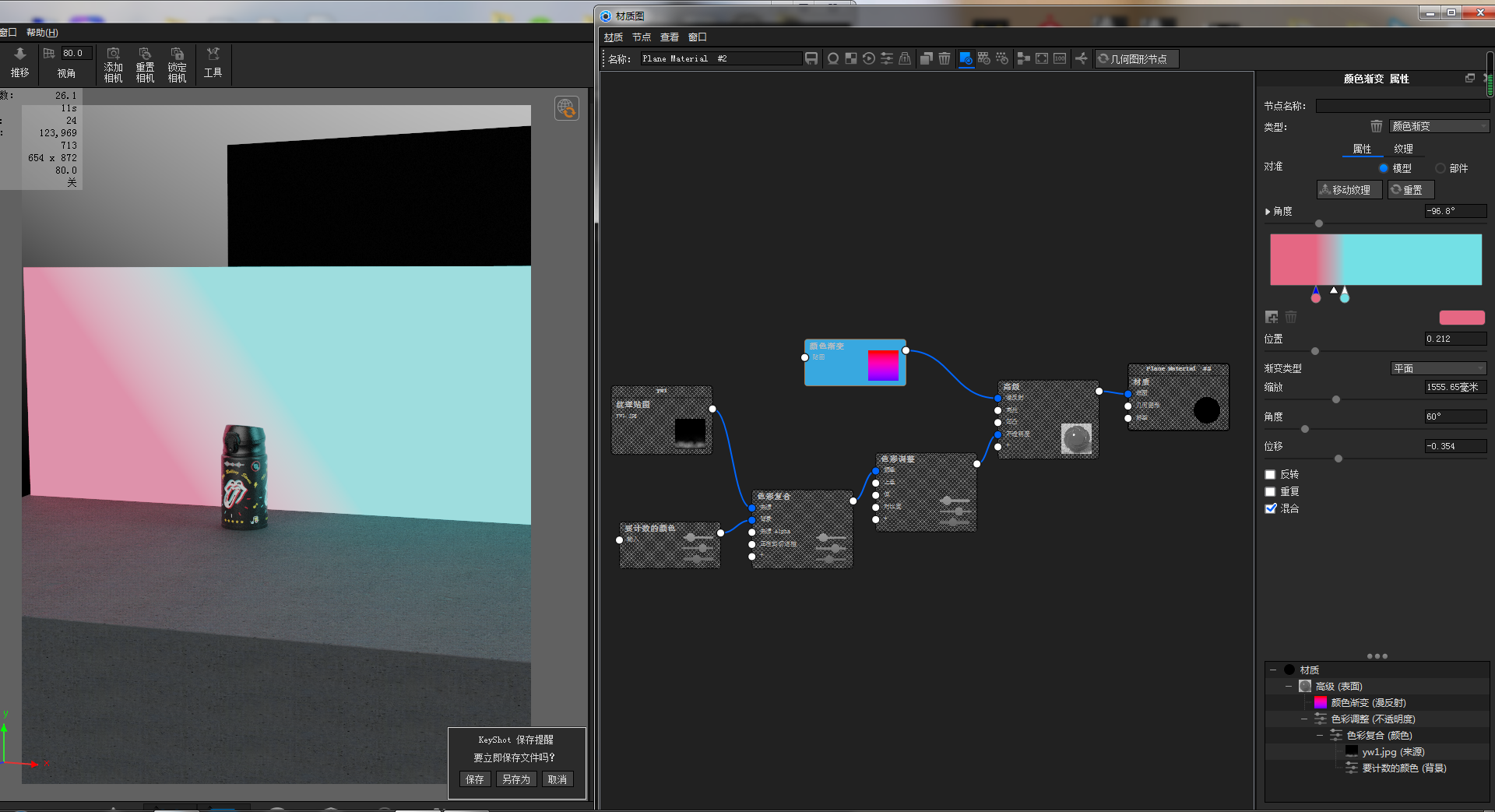
Task: Click the Move Texture (移动纹理) button
Action: coord(1349,190)
